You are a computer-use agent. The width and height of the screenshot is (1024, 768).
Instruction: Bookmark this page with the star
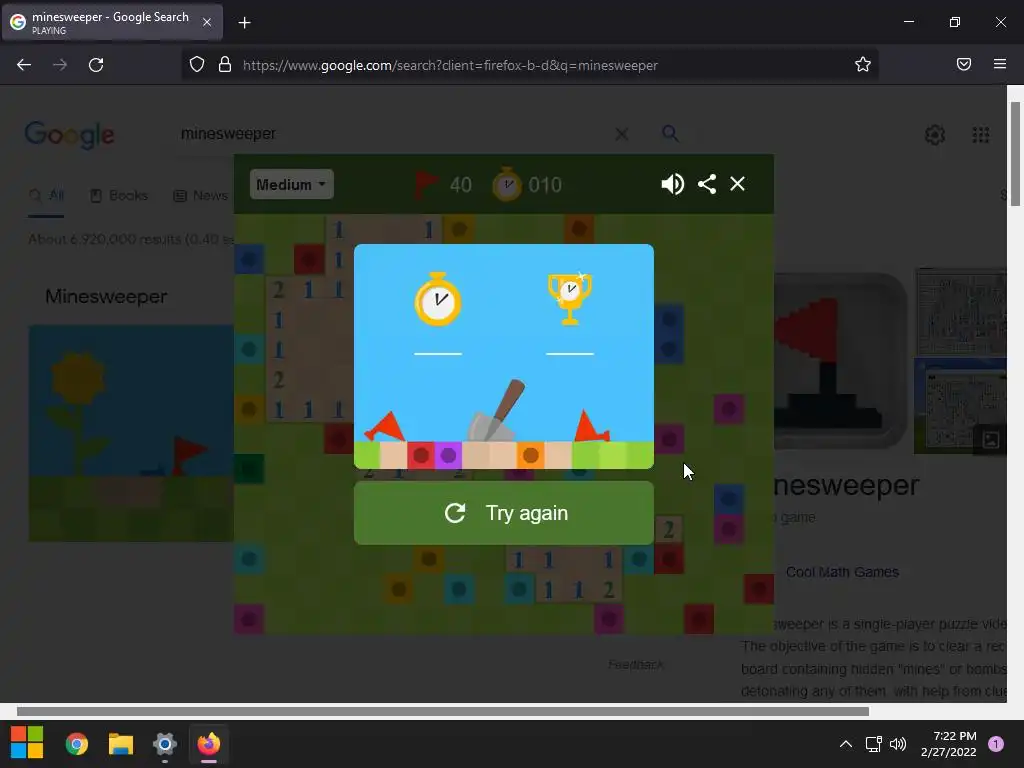click(x=863, y=64)
